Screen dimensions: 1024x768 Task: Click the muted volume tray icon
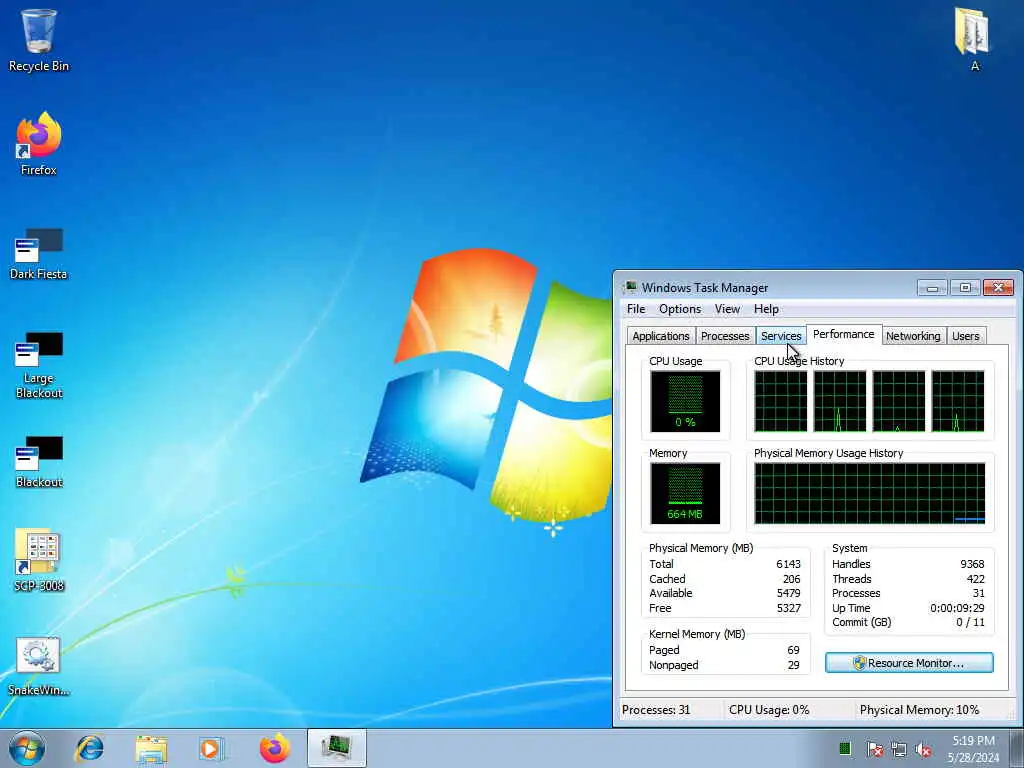923,749
